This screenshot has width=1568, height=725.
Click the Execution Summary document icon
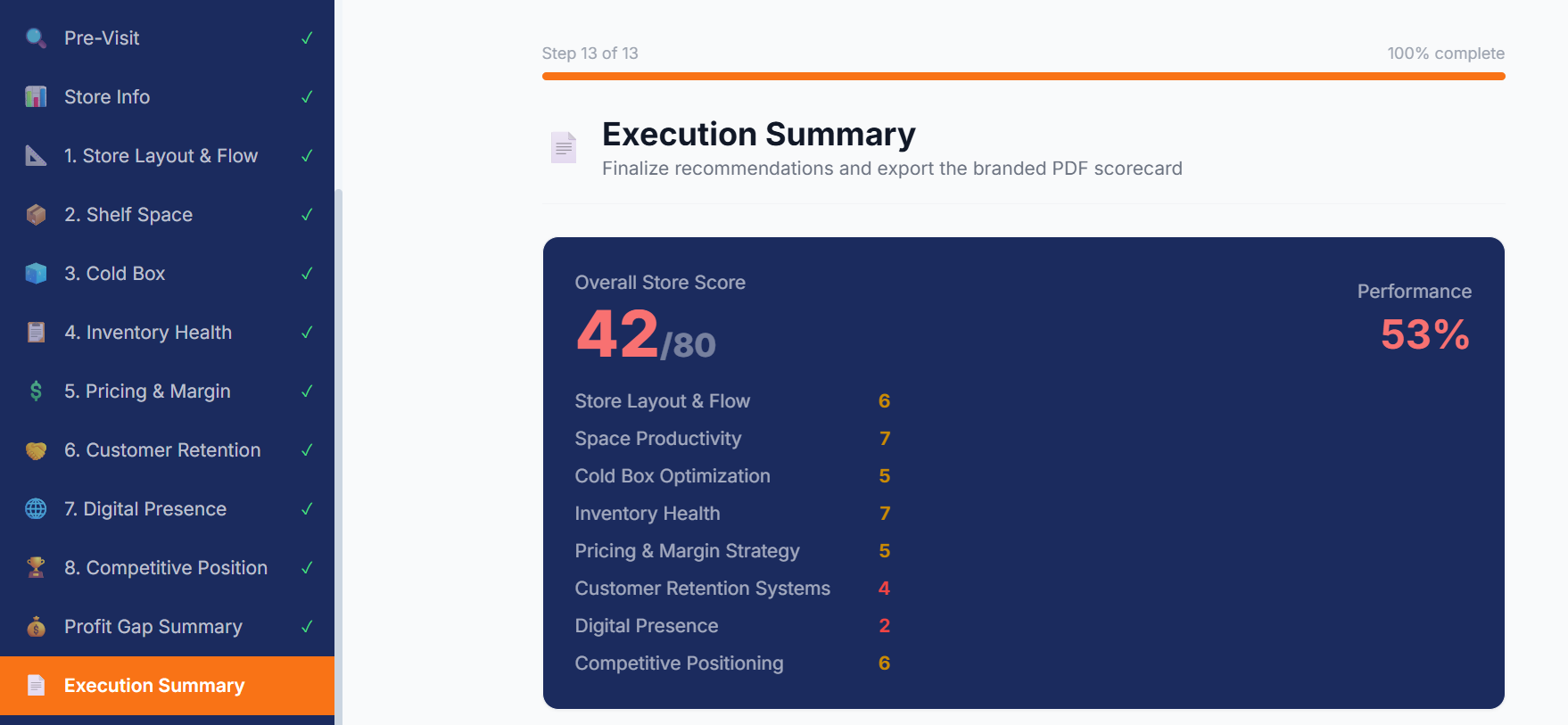[36, 685]
